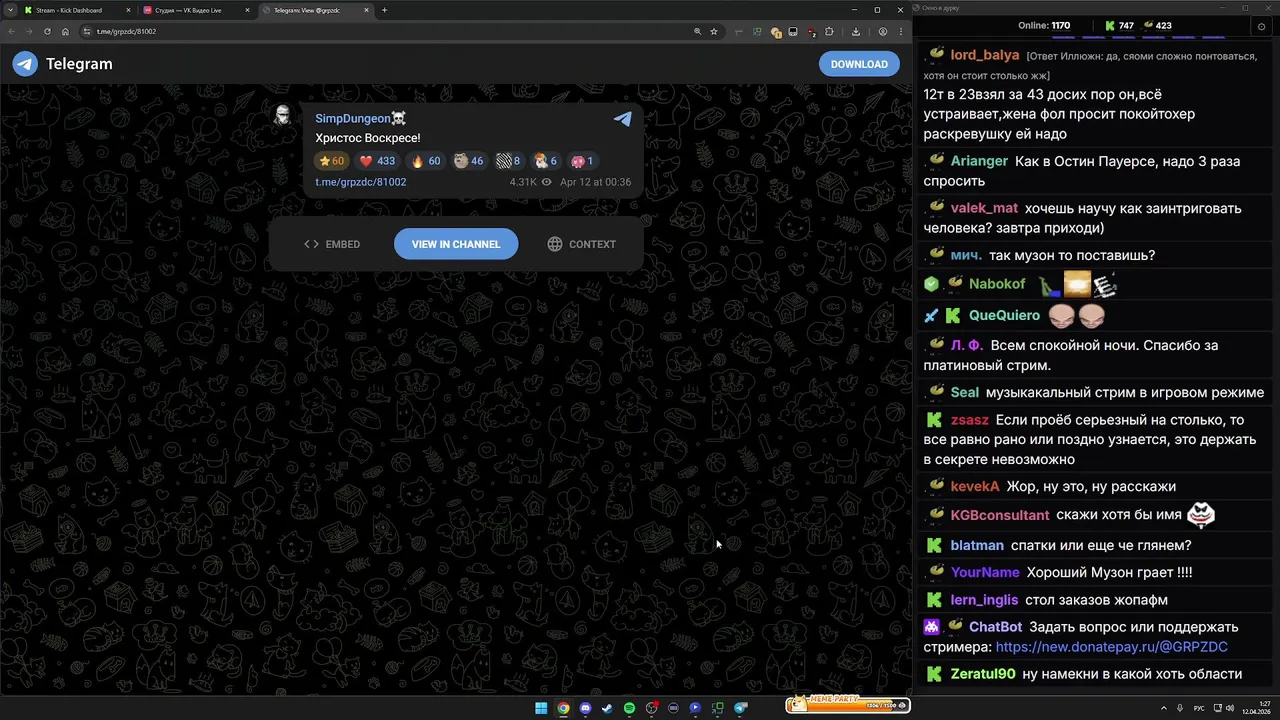This screenshot has width=1280, height=720.
Task: Open the taskbar clock showing 1:27
Action: tap(1256, 708)
